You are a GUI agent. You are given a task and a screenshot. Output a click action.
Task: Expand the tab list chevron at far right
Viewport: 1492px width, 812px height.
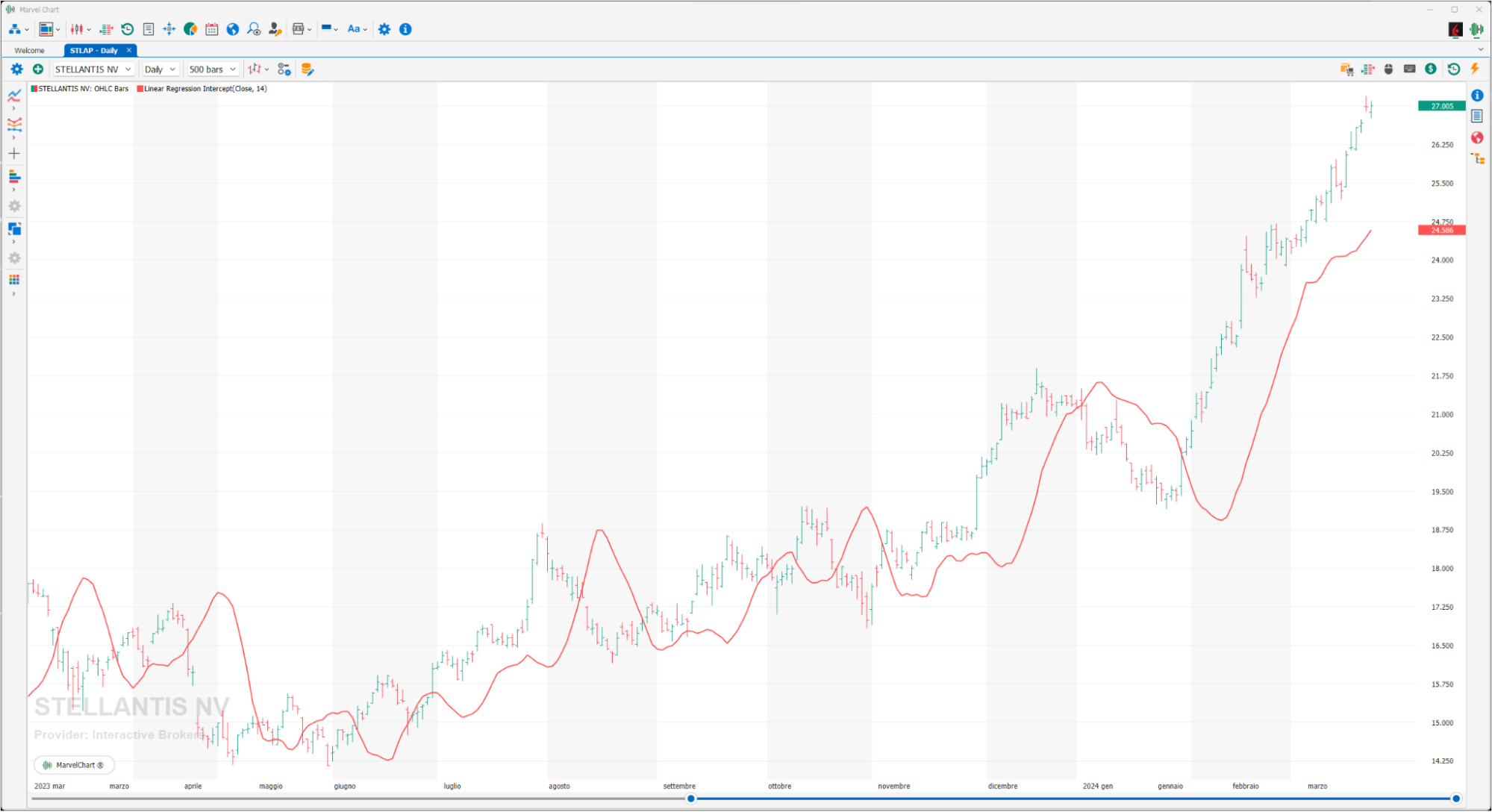(1480, 49)
